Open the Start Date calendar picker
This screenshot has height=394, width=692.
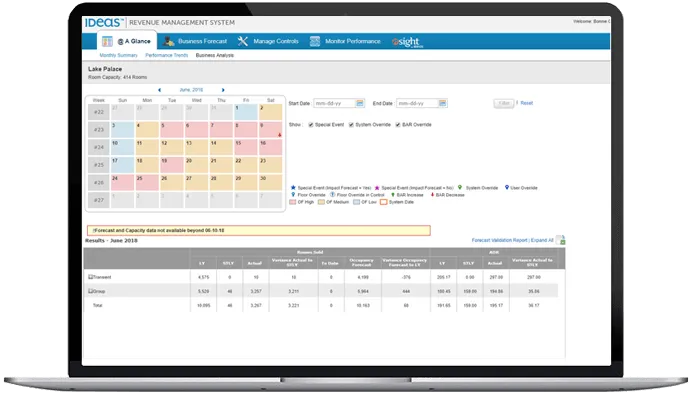(x=360, y=103)
